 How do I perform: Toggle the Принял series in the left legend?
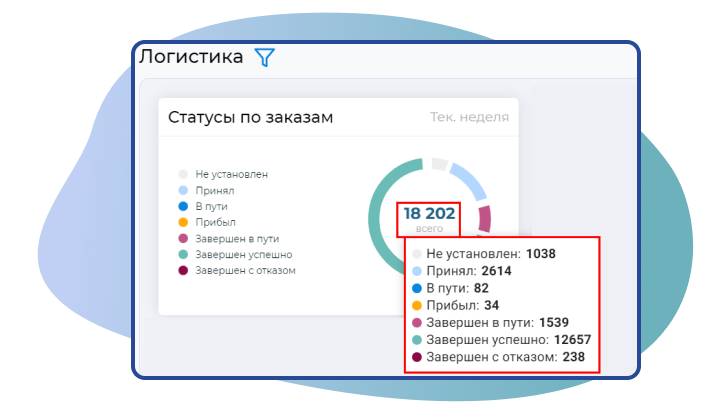point(214,190)
